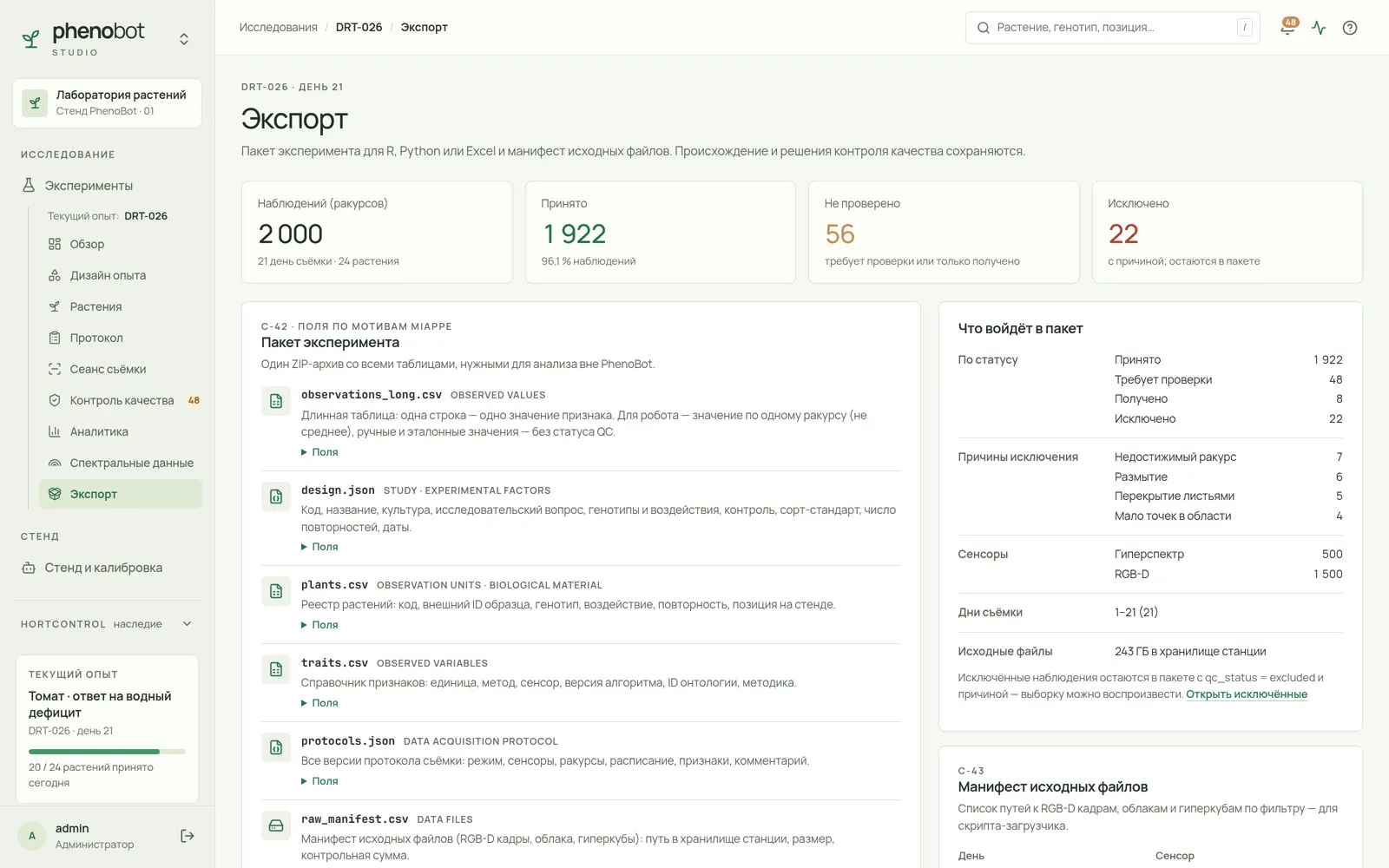
Task: Go to Исследования breadcrumb
Action: [278, 27]
